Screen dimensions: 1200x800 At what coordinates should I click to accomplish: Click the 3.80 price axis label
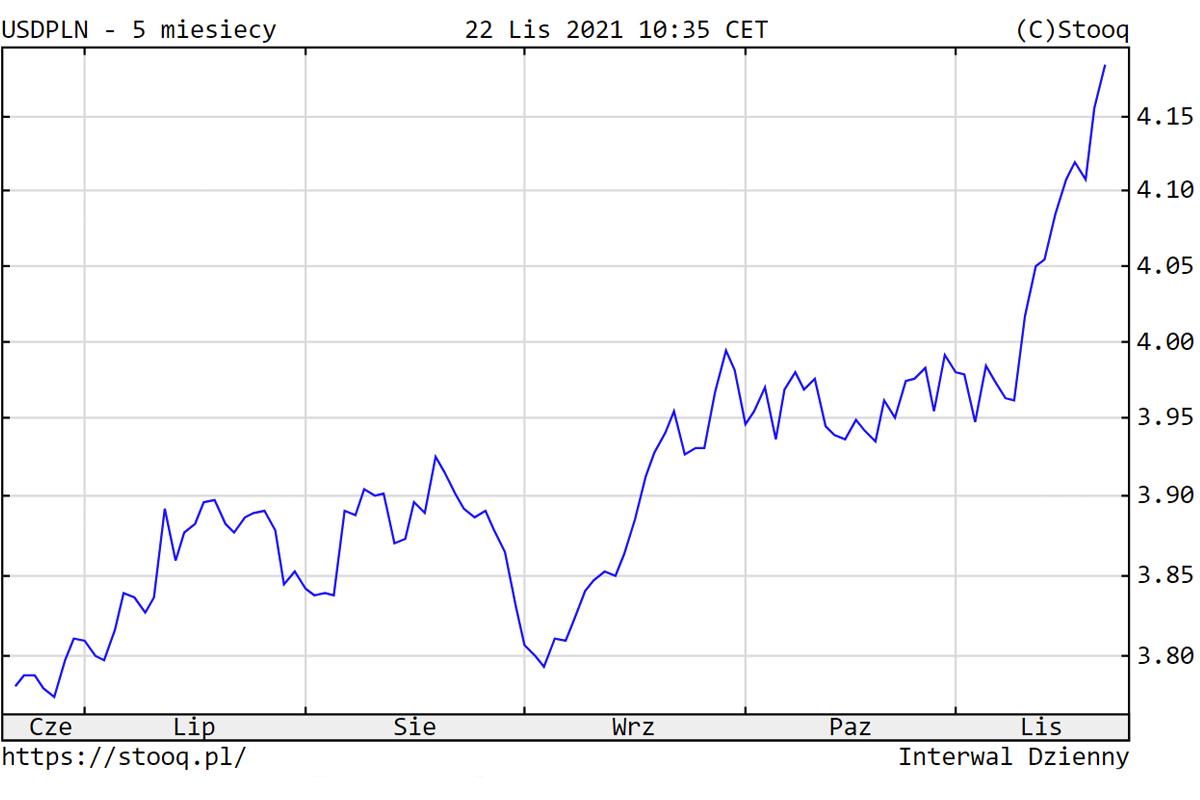1165,656
